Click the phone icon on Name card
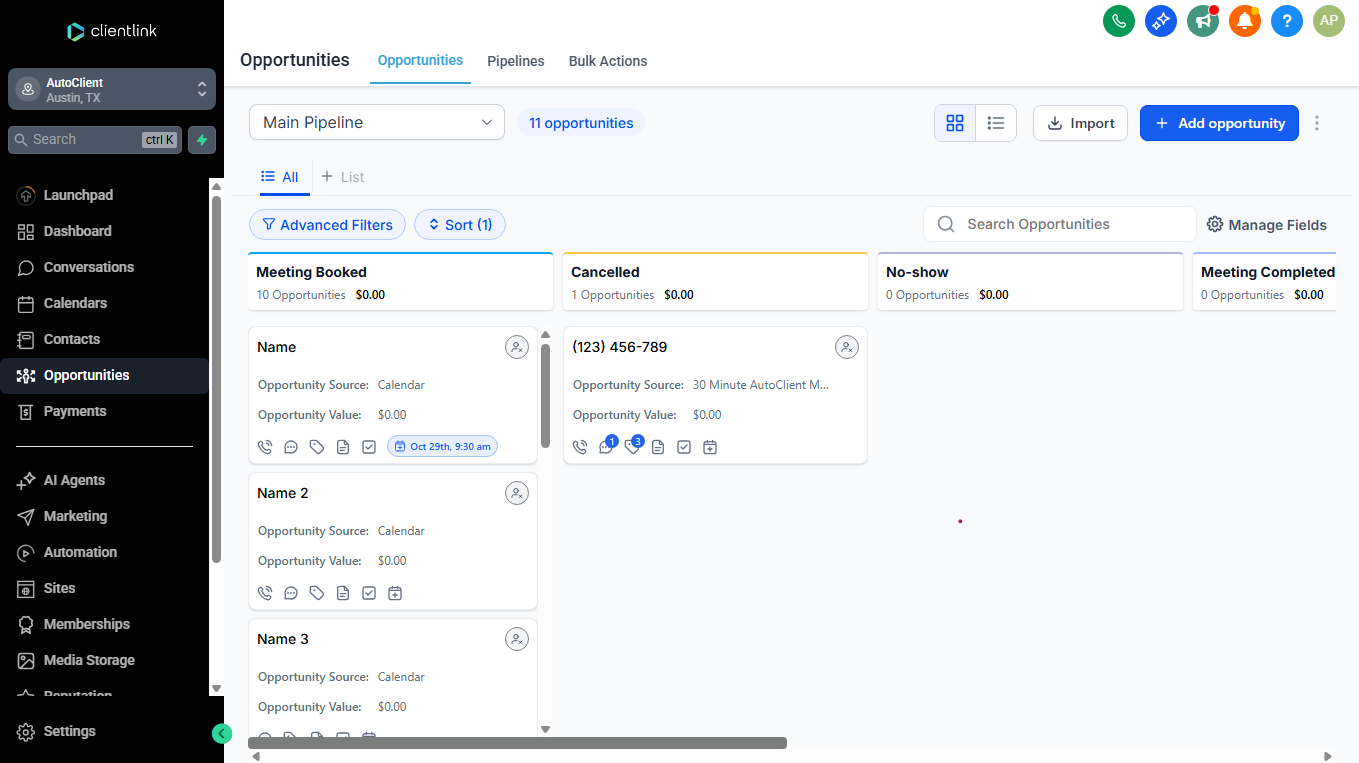The image size is (1359, 763). point(265,447)
